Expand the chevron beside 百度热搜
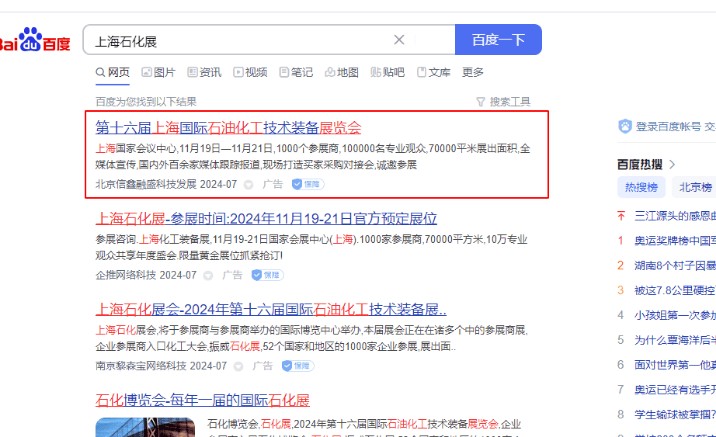The height and width of the screenshot is (437, 716). click(672, 164)
